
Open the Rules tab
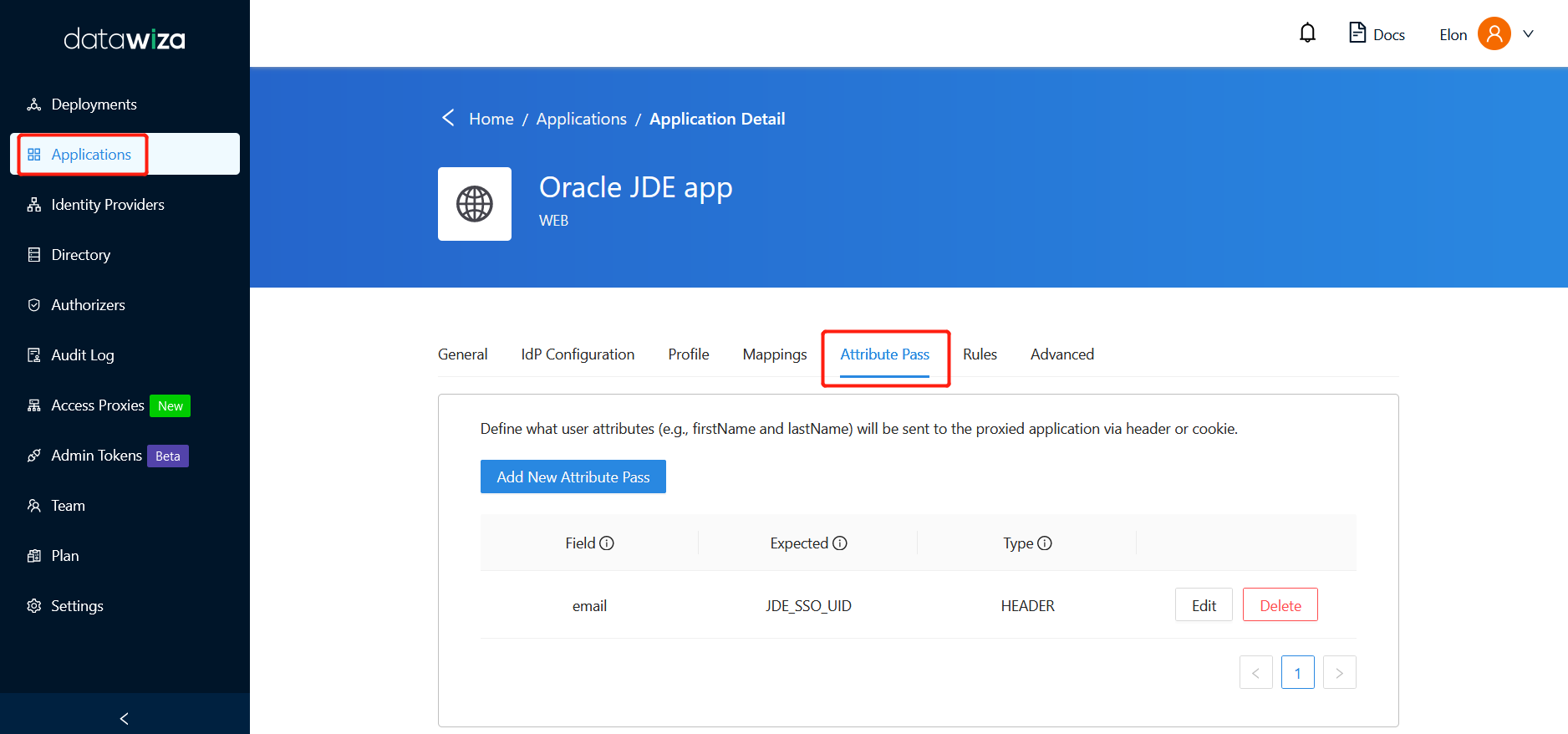coord(980,354)
